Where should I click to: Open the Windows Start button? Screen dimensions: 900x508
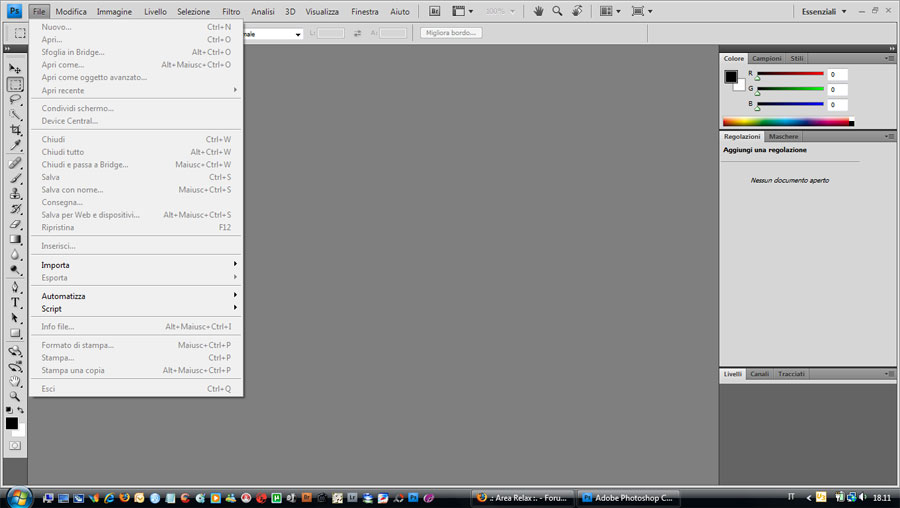tap(18, 496)
